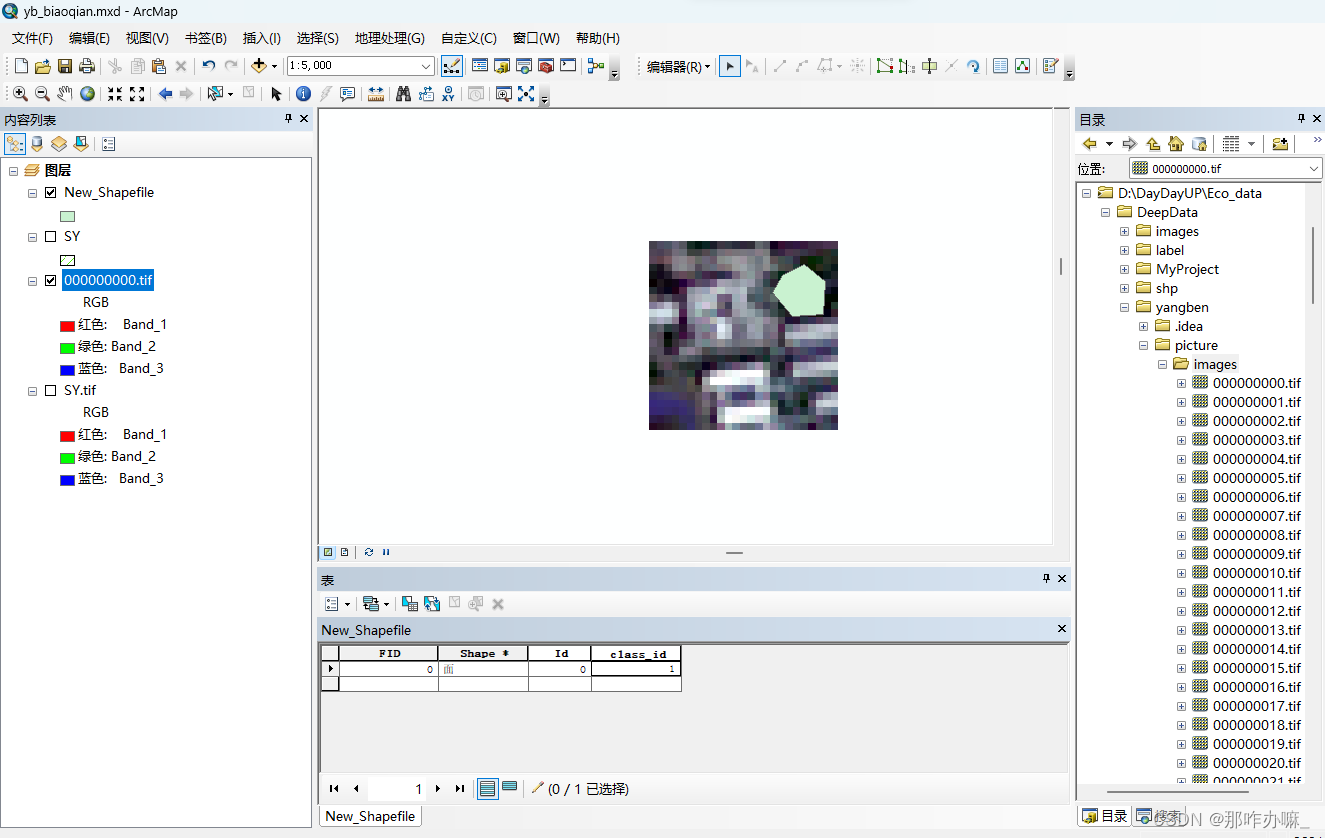Uncheck the 000000000.tif layer checkbox

tap(50, 280)
